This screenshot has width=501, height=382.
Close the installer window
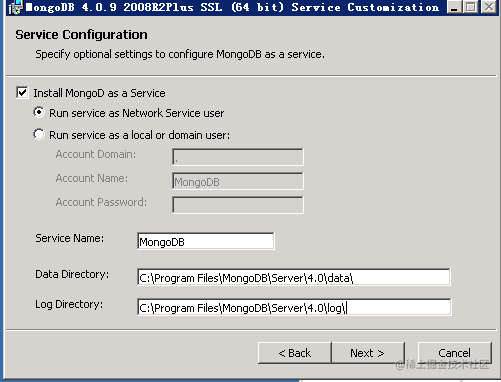point(489,7)
